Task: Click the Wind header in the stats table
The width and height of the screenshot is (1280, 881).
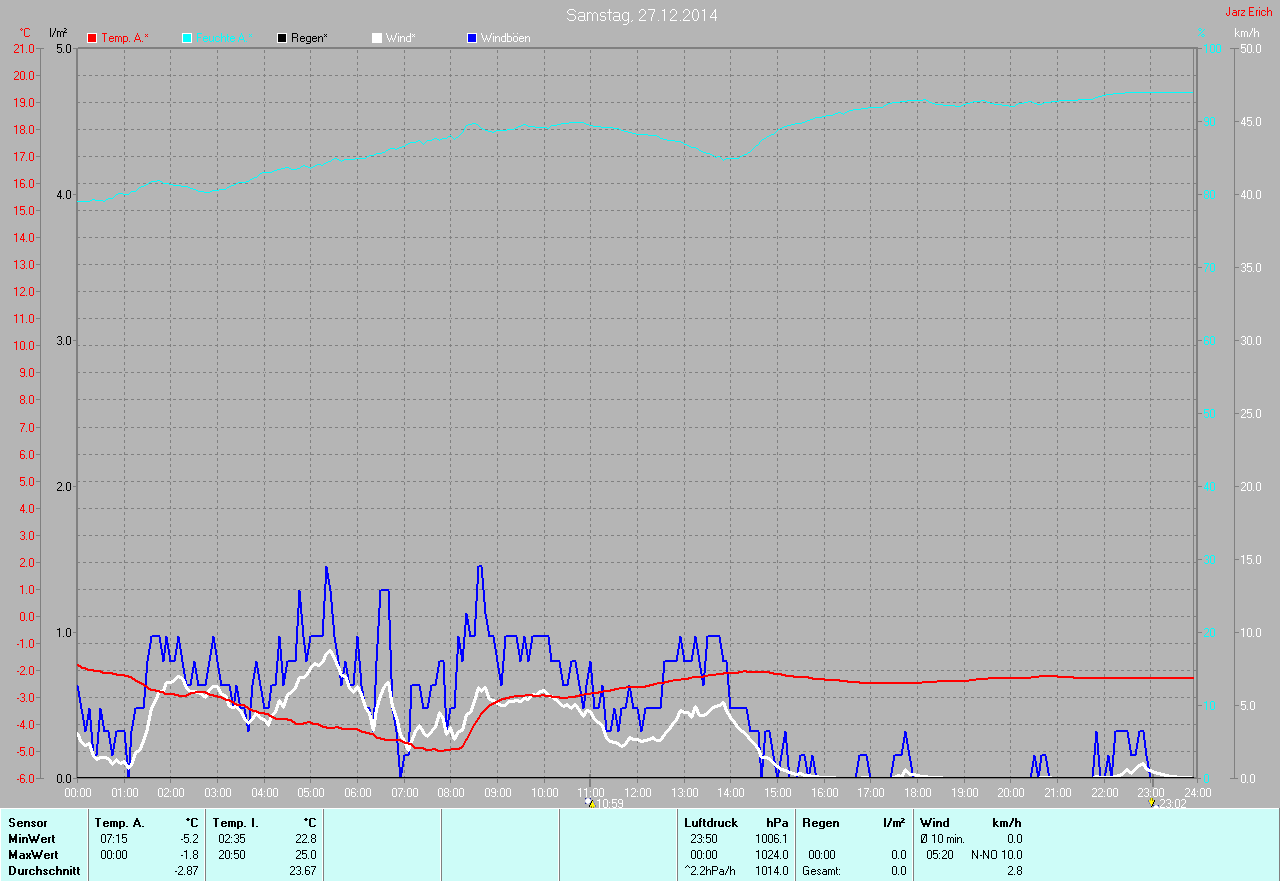Action: point(934,823)
